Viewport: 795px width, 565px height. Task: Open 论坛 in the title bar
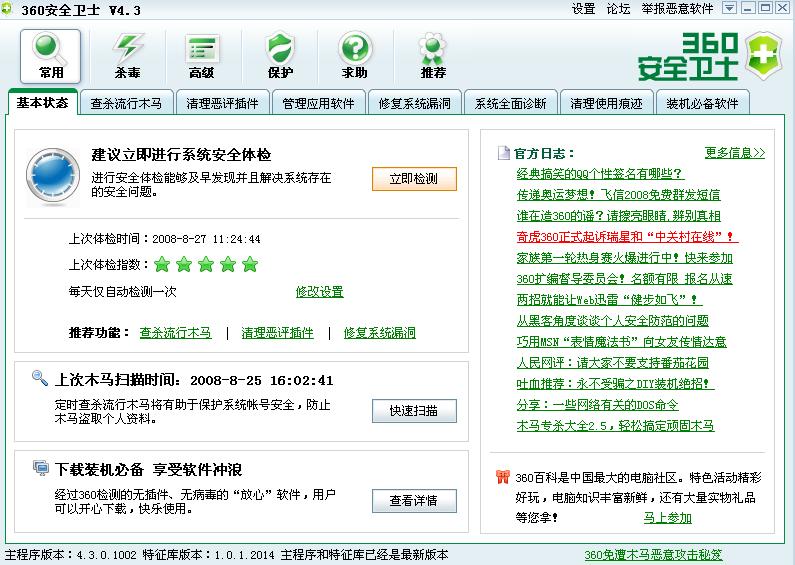click(x=618, y=9)
